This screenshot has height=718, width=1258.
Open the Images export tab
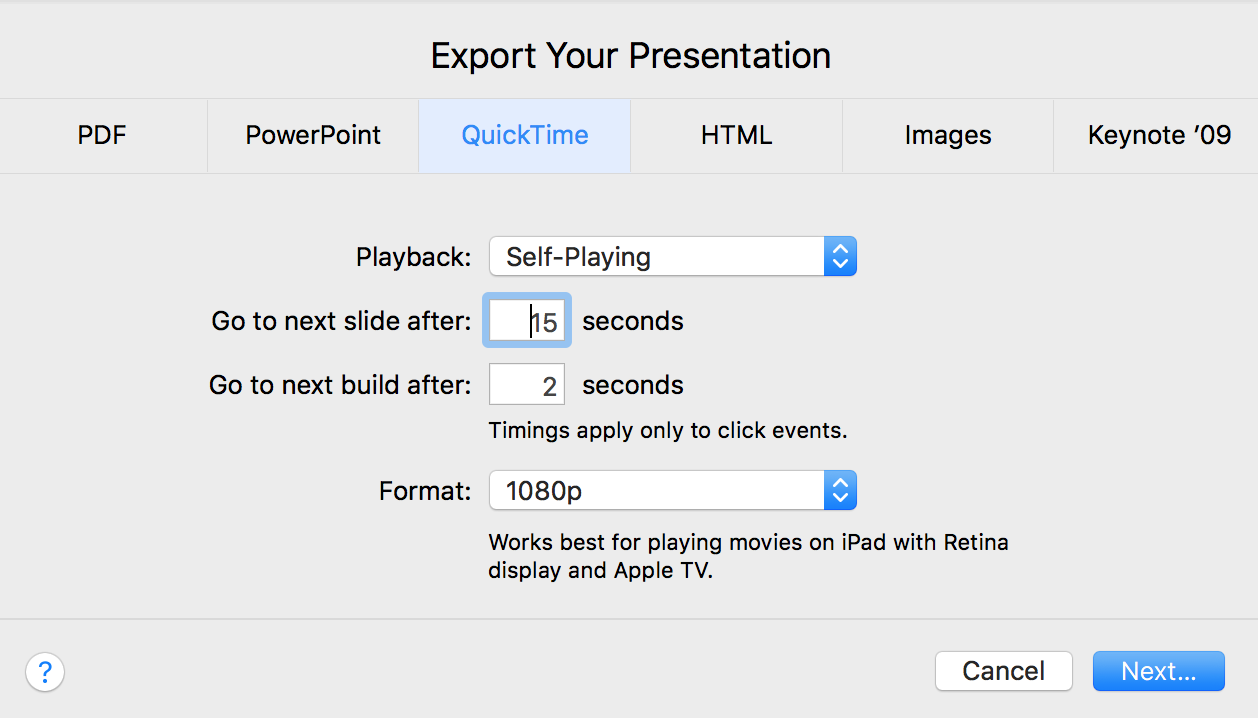point(948,136)
